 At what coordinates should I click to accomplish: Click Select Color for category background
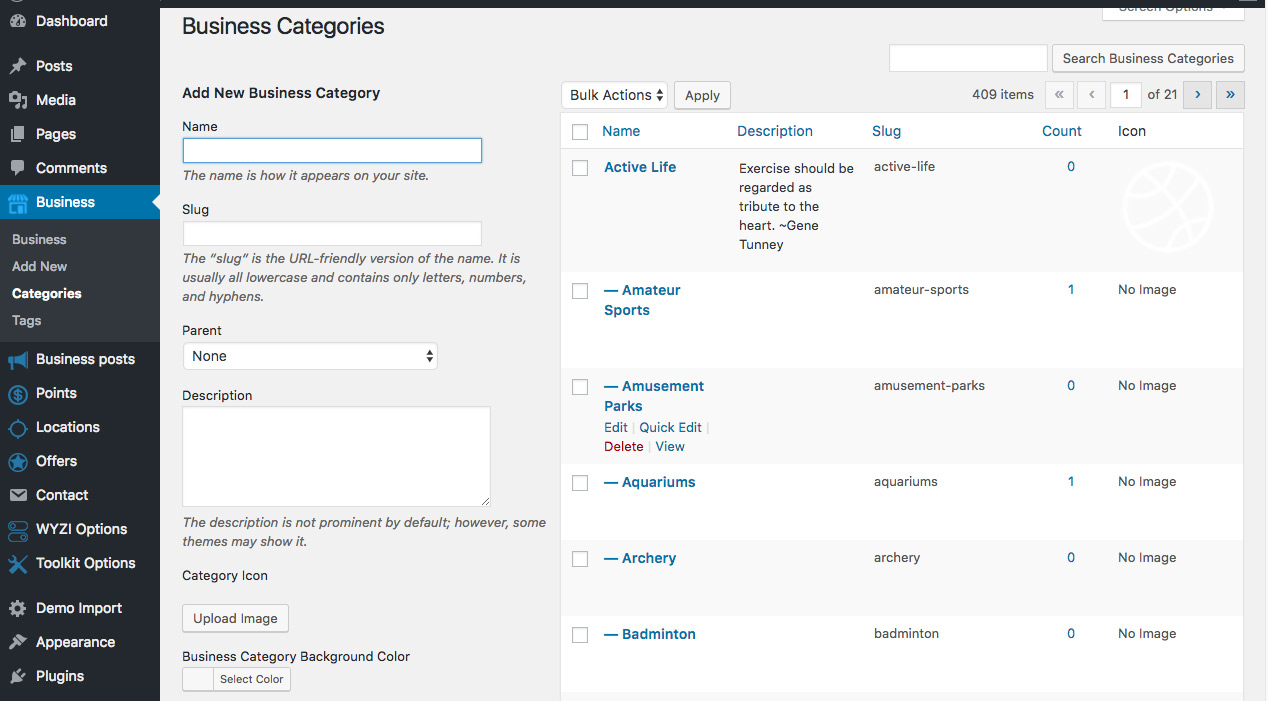tap(251, 679)
